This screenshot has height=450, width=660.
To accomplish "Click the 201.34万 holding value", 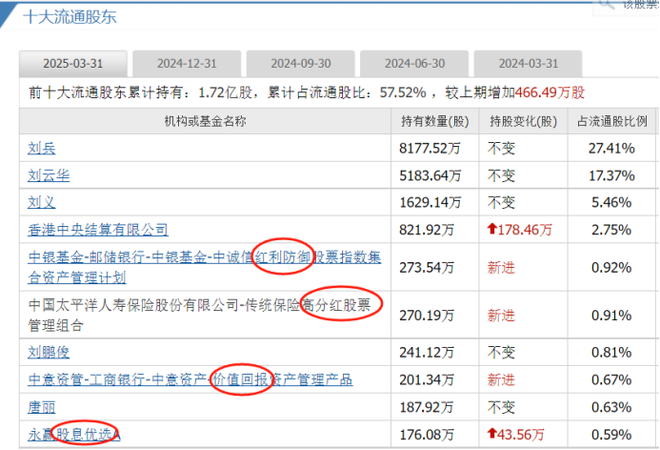I will pos(426,380).
